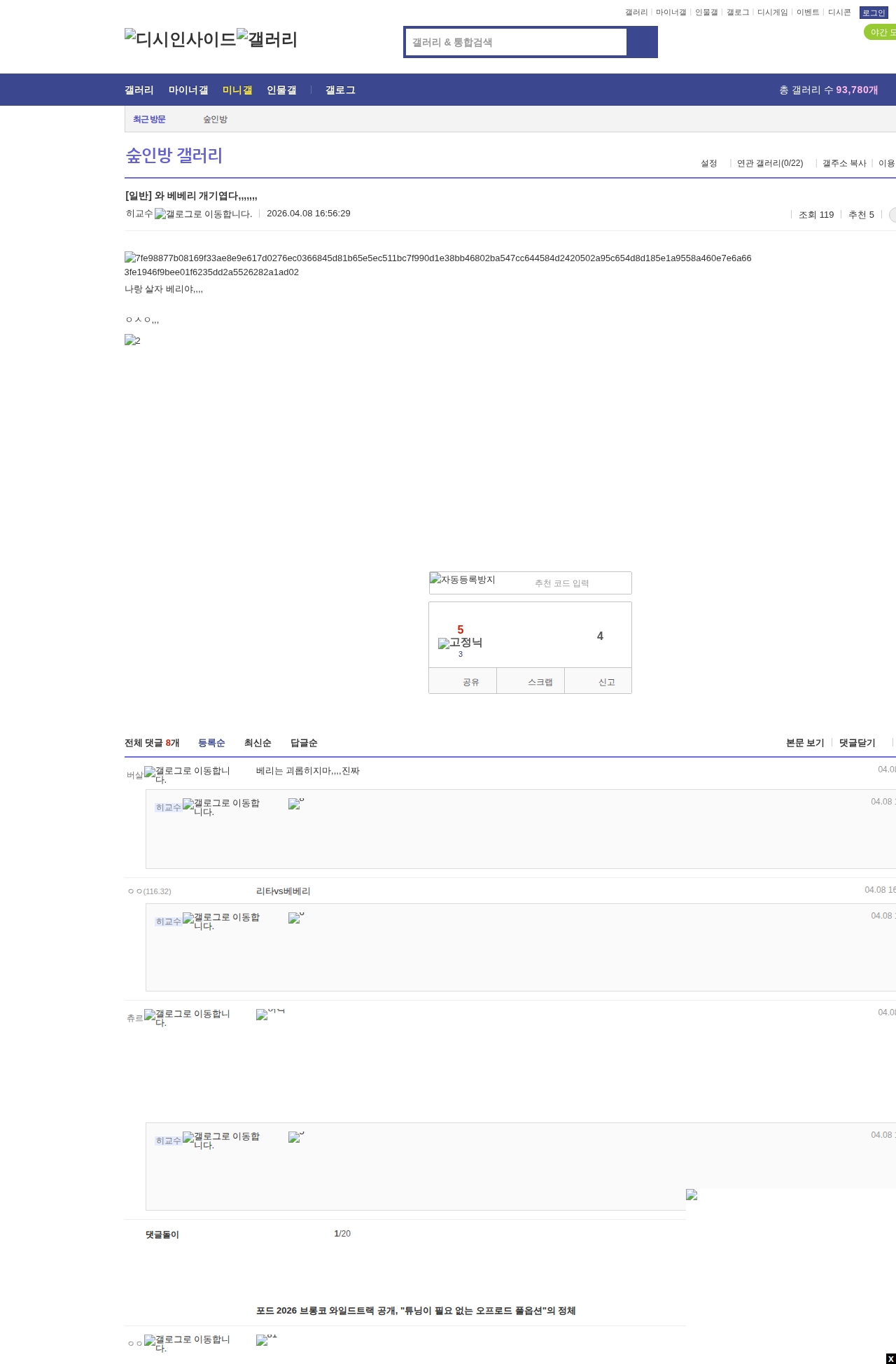Click post author 히교수 beside the post date
Image resolution: width=896 pixels, height=1364 pixels.
[139, 214]
